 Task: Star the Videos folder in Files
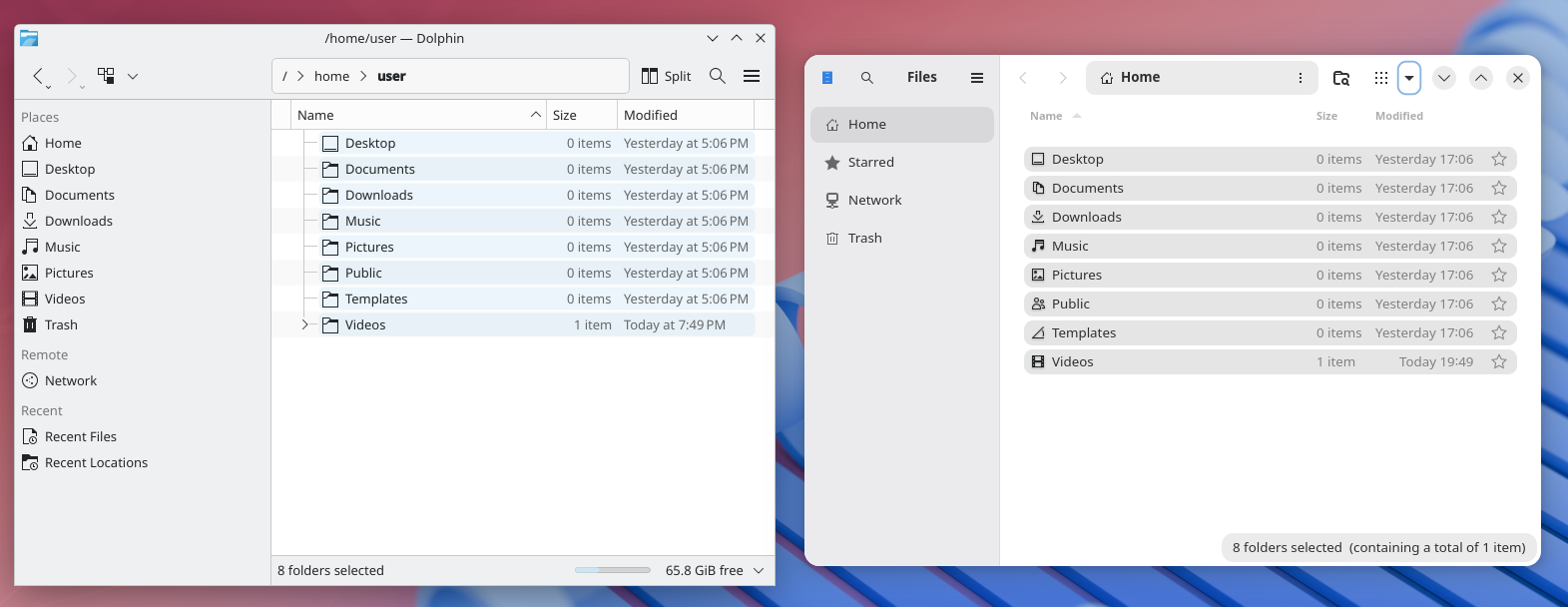click(x=1499, y=361)
